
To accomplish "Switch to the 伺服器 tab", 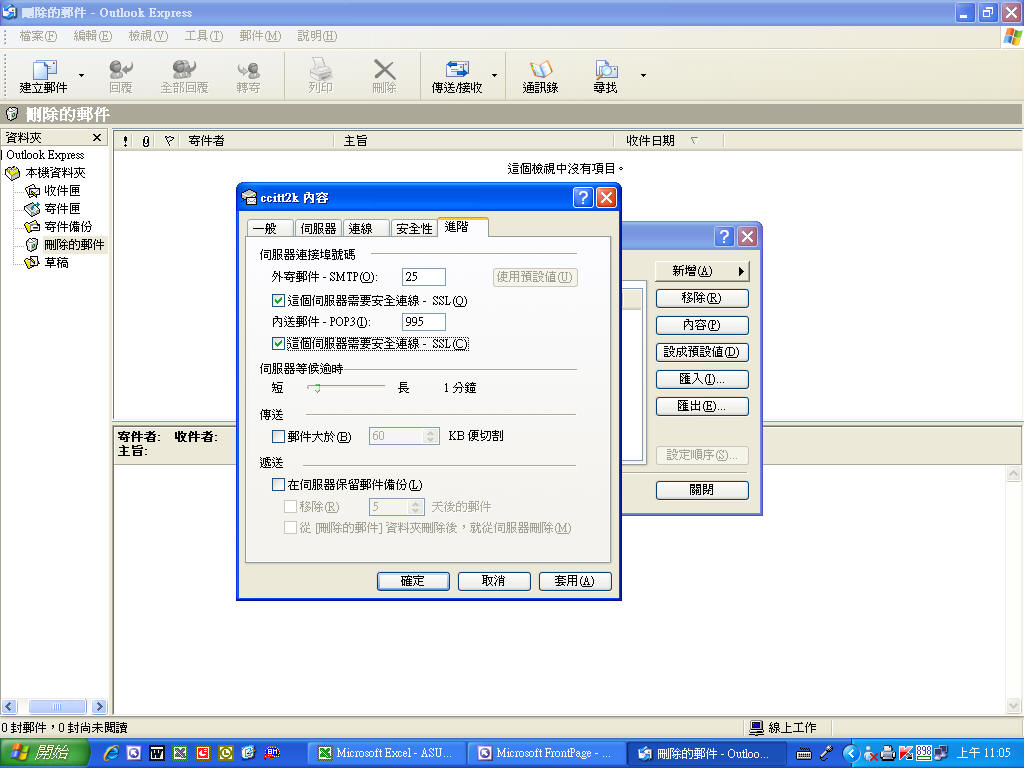I will 319,229.
